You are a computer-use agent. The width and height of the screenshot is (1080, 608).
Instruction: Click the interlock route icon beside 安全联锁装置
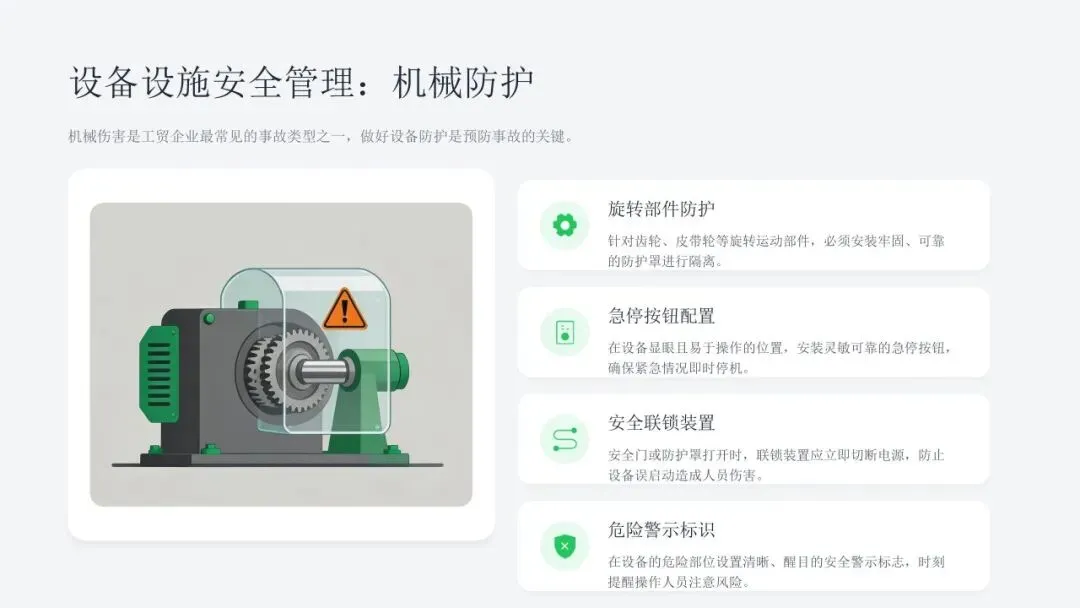point(565,439)
